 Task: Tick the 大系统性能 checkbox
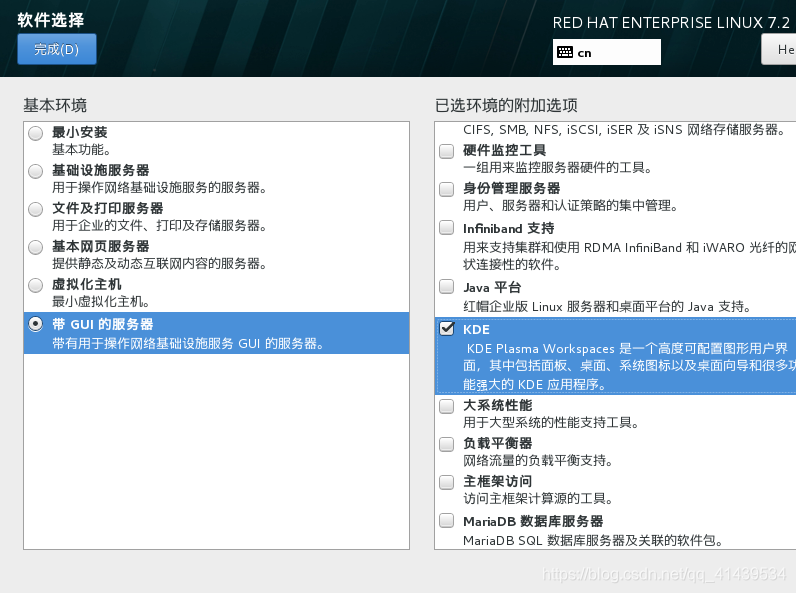(x=447, y=407)
